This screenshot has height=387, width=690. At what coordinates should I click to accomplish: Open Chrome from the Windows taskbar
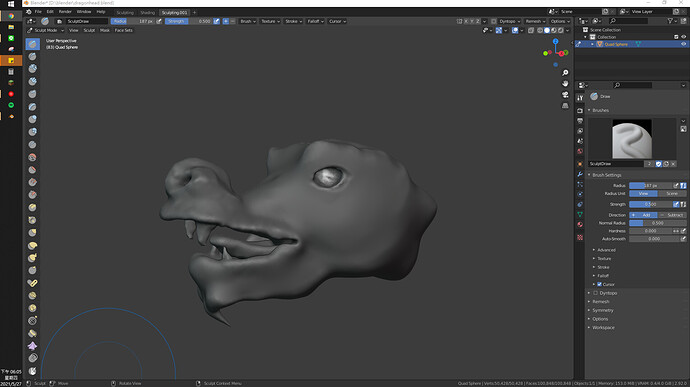coord(11,16)
